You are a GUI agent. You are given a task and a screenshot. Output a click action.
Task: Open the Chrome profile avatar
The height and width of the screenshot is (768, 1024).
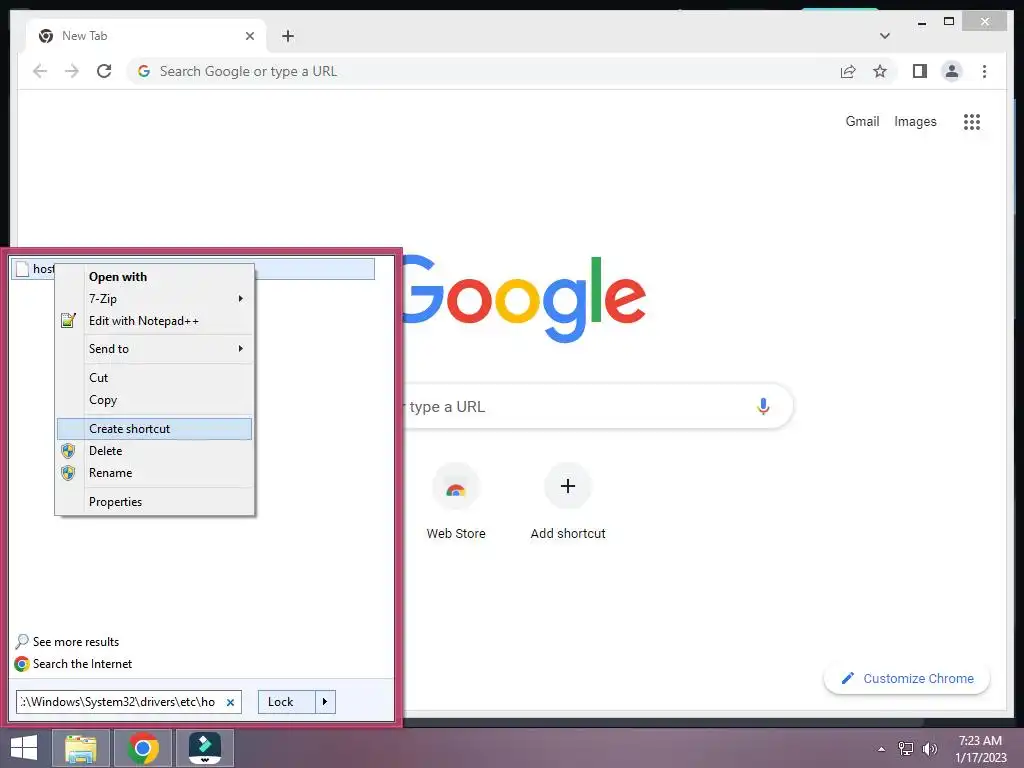[x=952, y=71]
